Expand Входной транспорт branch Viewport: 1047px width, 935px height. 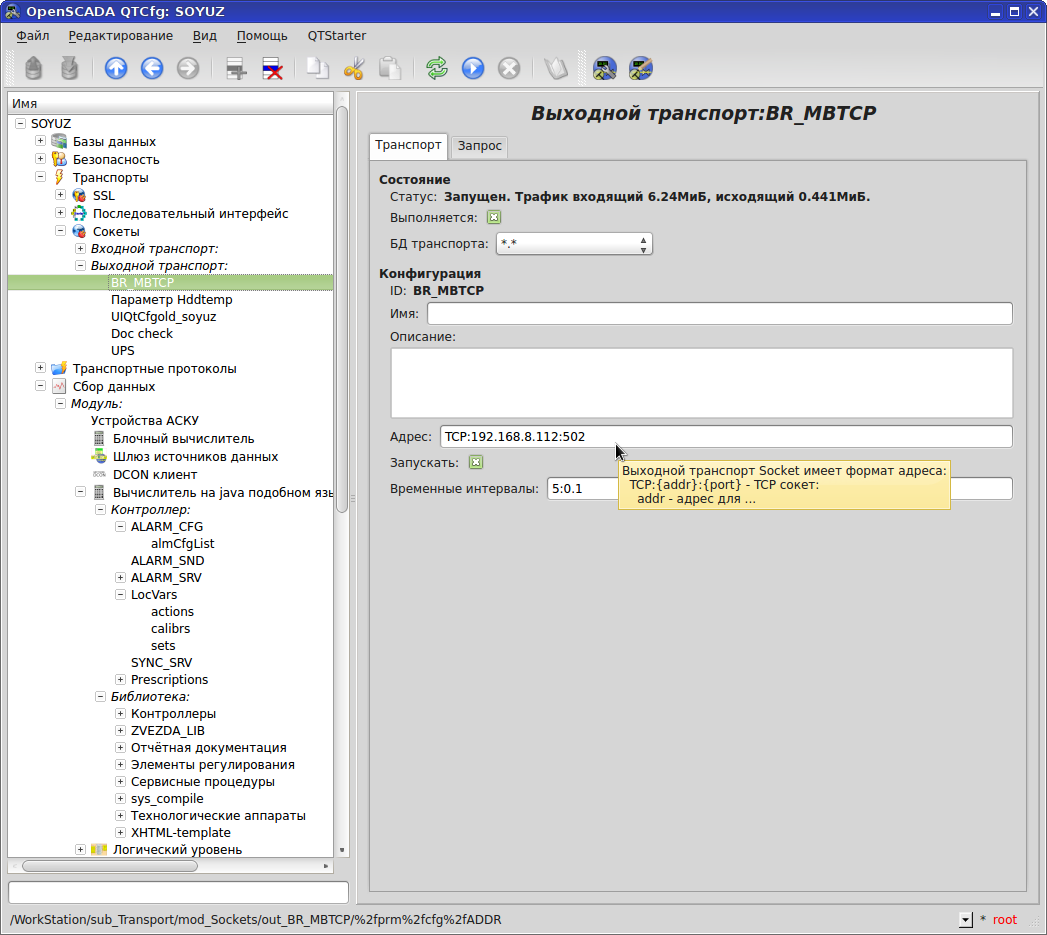coord(80,248)
